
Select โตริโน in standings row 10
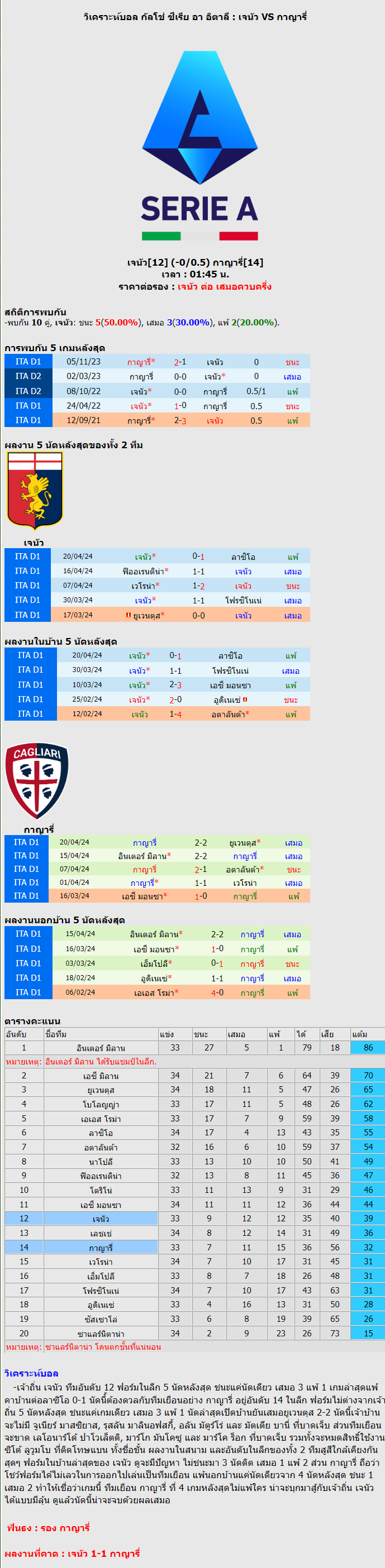coord(101,1190)
